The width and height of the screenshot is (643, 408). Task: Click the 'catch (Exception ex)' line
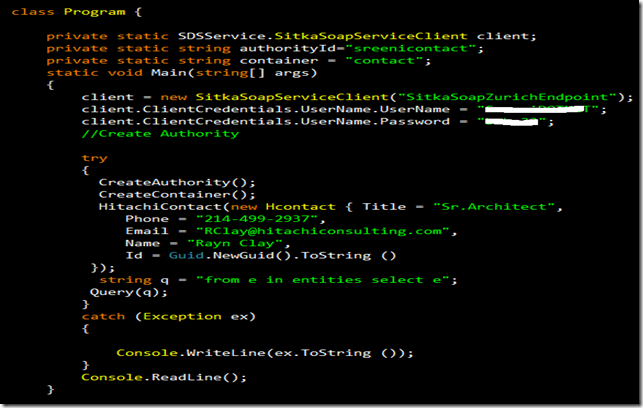169,317
